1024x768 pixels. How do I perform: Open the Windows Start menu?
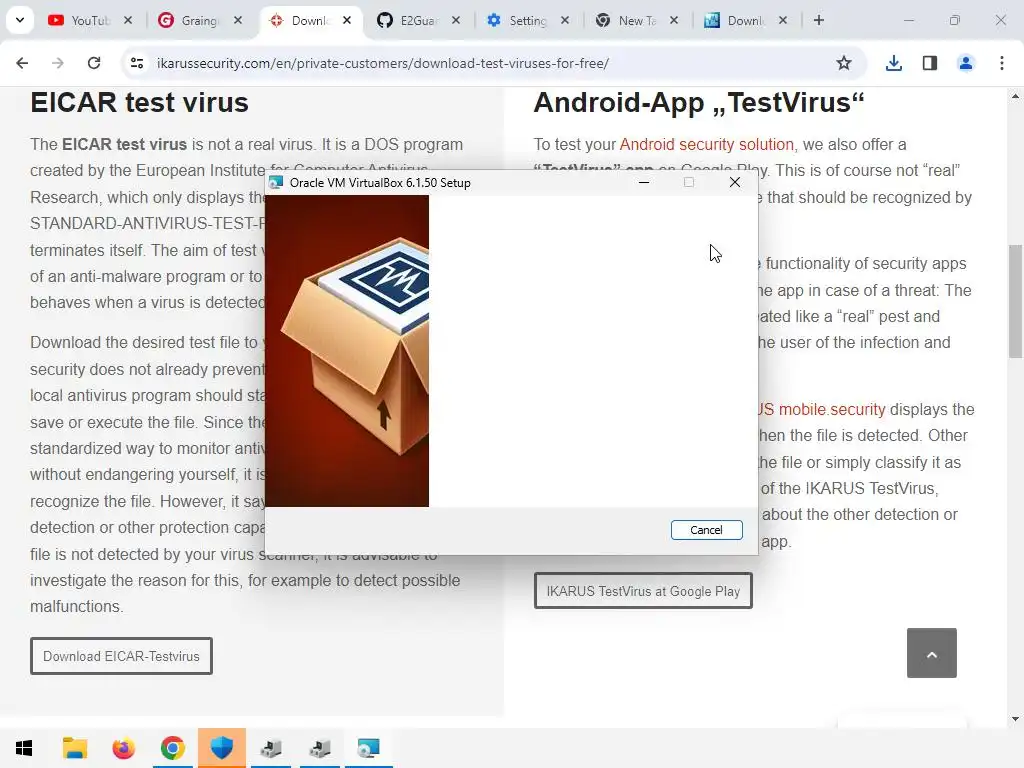(x=24, y=748)
